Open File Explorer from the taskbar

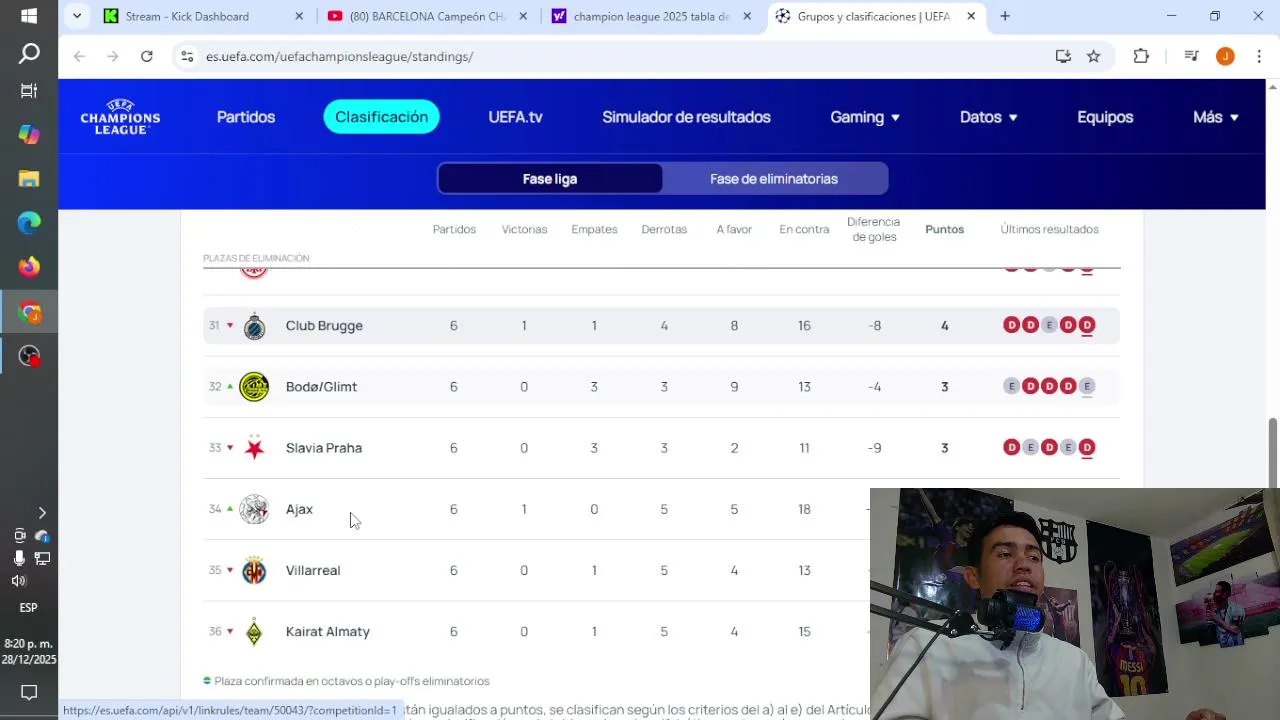(x=29, y=178)
